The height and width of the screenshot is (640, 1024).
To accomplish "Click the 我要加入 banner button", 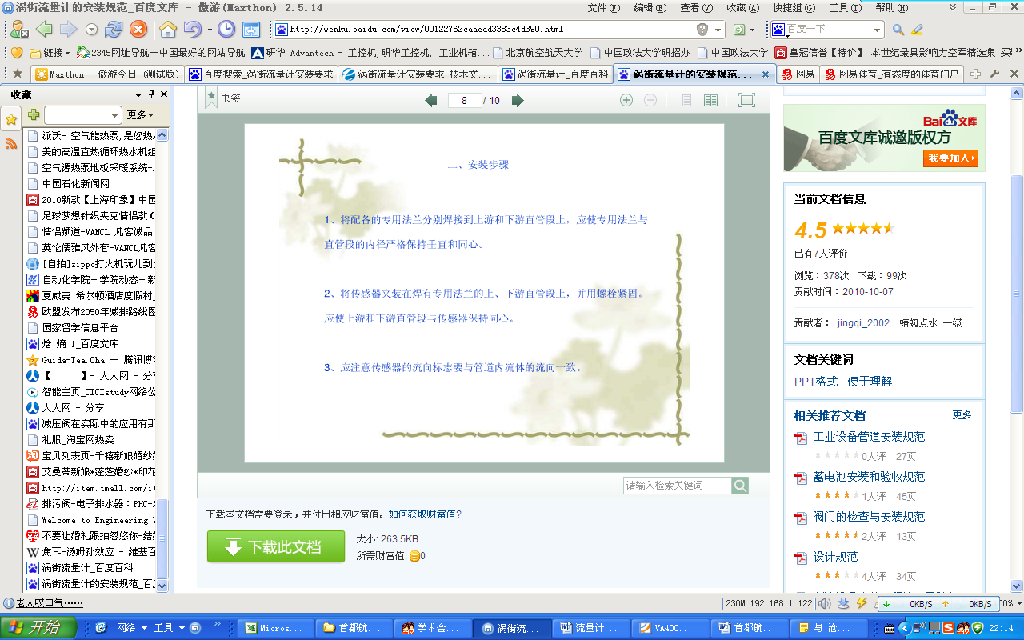I will pyautogui.click(x=951, y=158).
